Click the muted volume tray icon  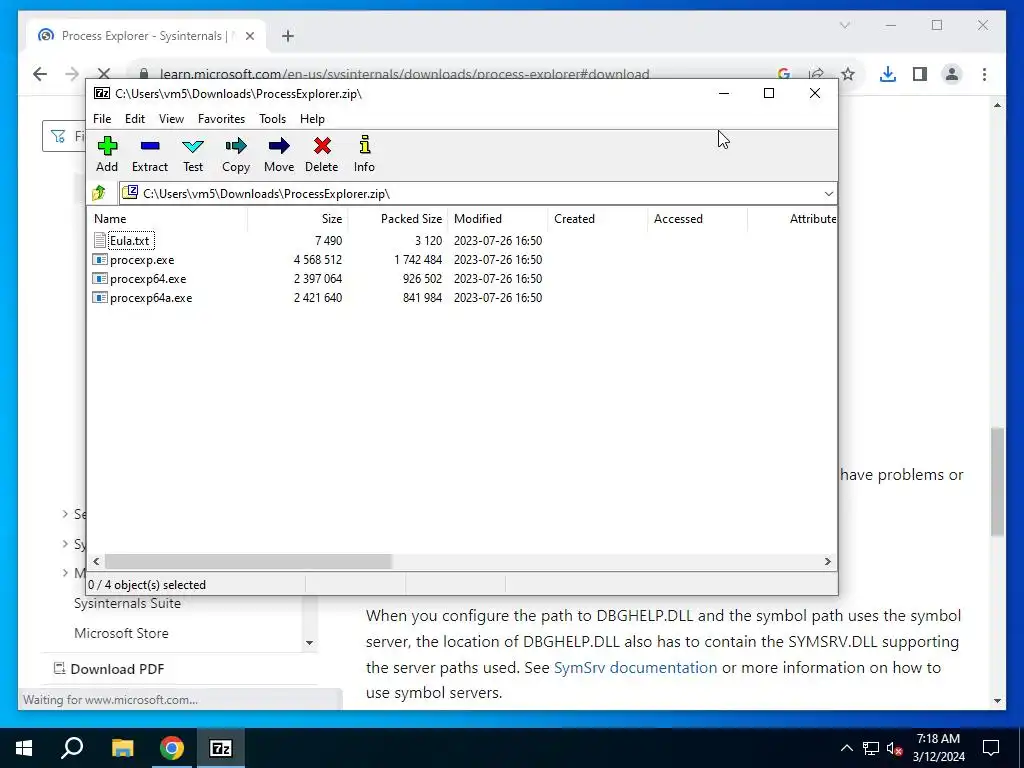click(895, 748)
